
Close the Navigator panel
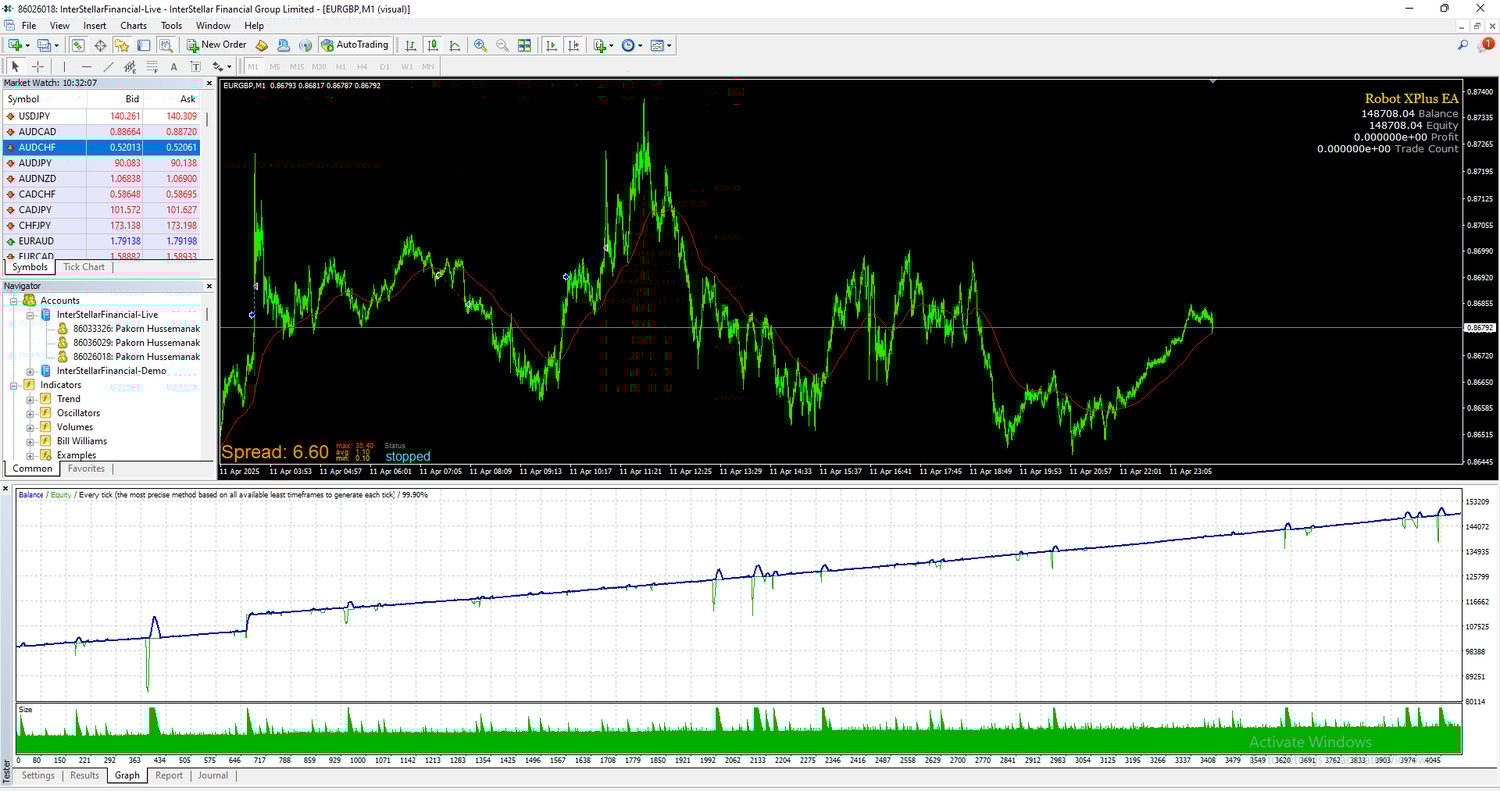tap(210, 286)
